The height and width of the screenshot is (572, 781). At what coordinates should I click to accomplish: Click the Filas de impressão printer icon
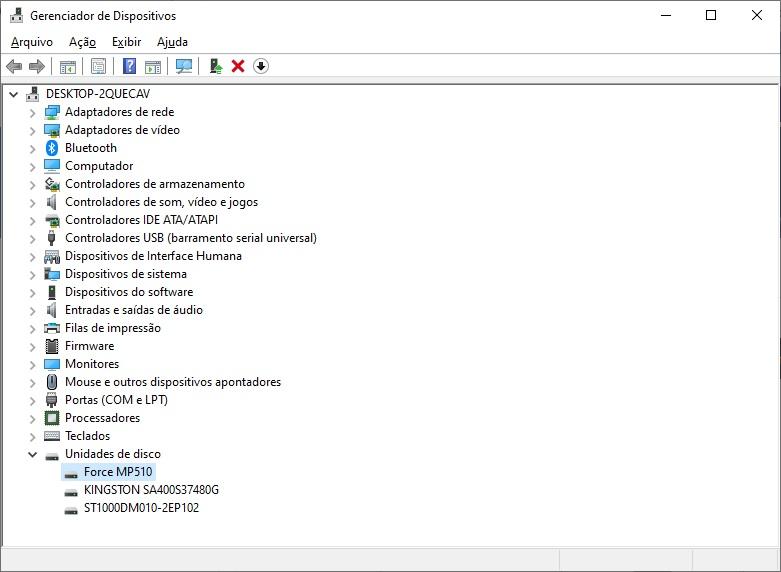(52, 328)
